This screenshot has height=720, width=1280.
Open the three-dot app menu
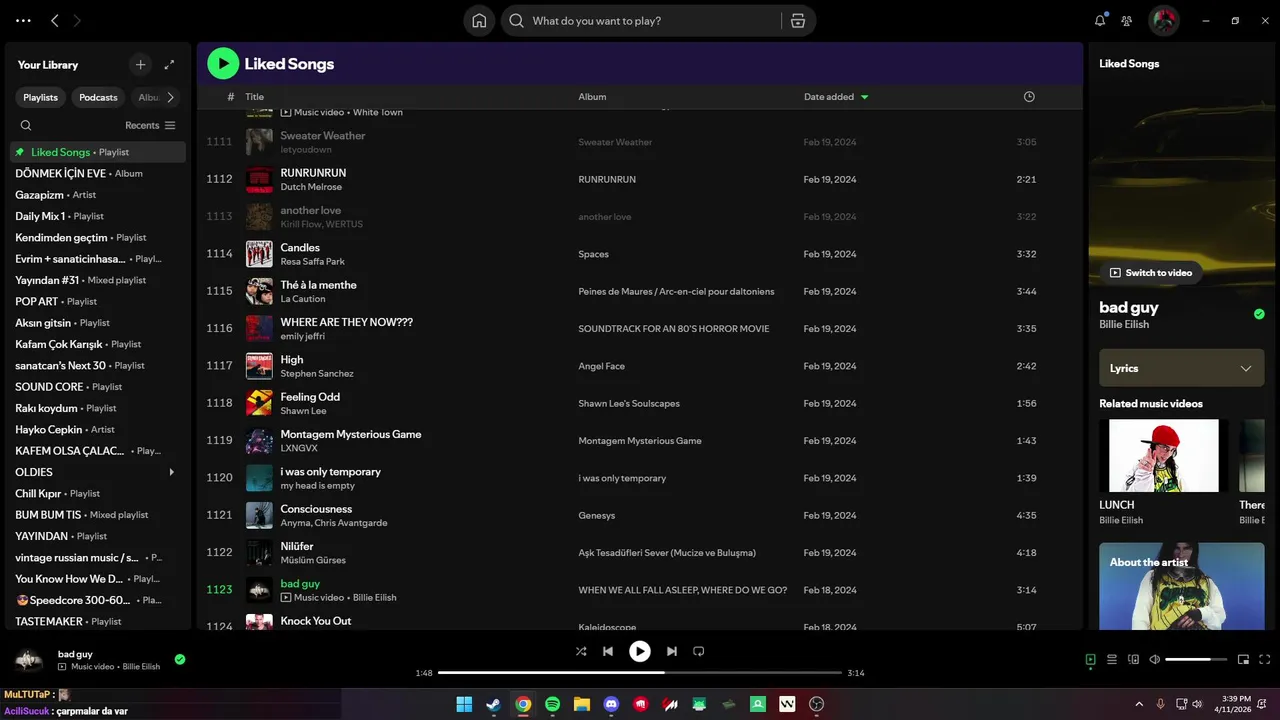click(x=23, y=21)
